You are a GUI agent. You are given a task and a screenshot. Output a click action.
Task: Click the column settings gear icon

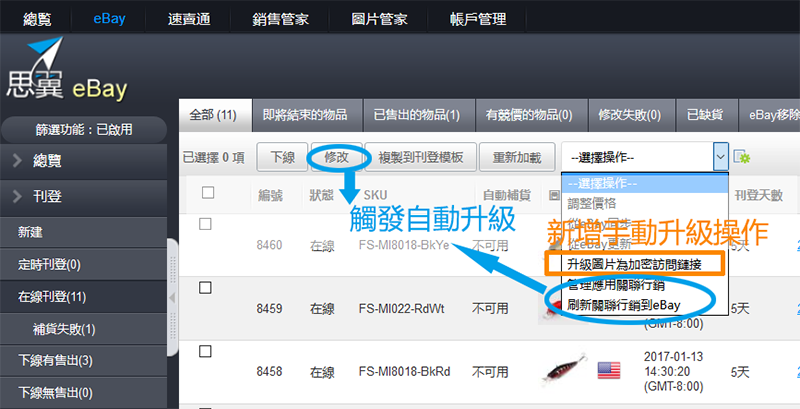point(741,157)
